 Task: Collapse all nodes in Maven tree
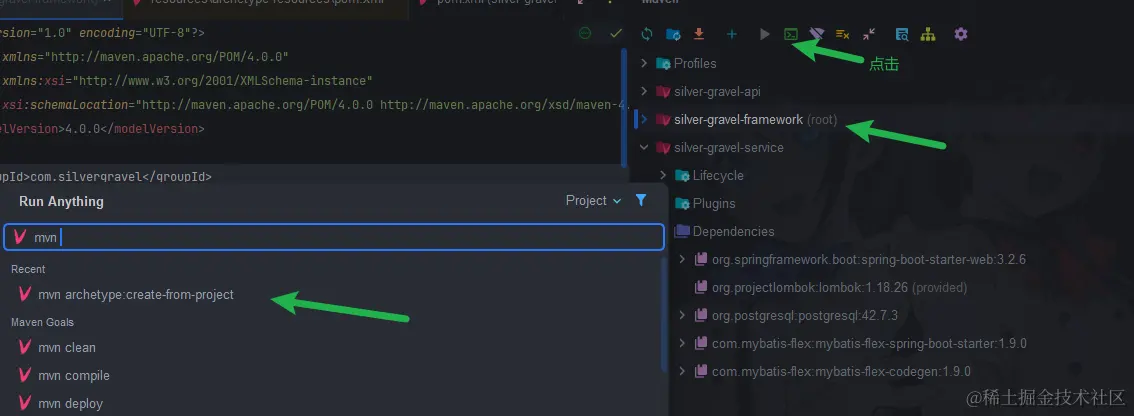click(869, 34)
